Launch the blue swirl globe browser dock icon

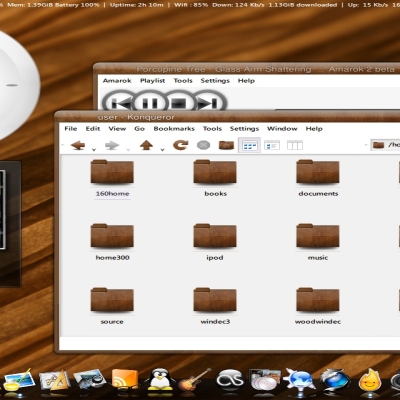pyautogui.click(x=335, y=381)
